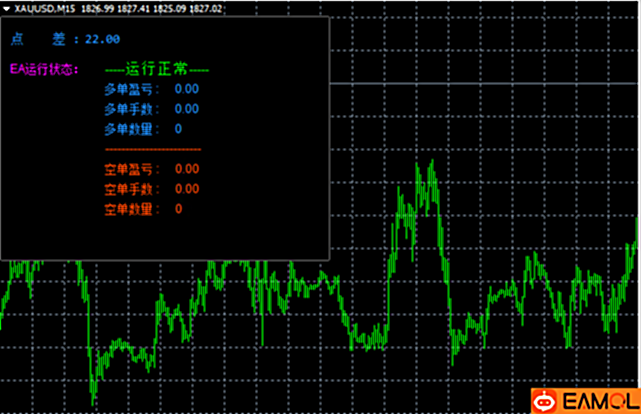
Task: Click the 空单数量 value 0
Action: [178, 209]
